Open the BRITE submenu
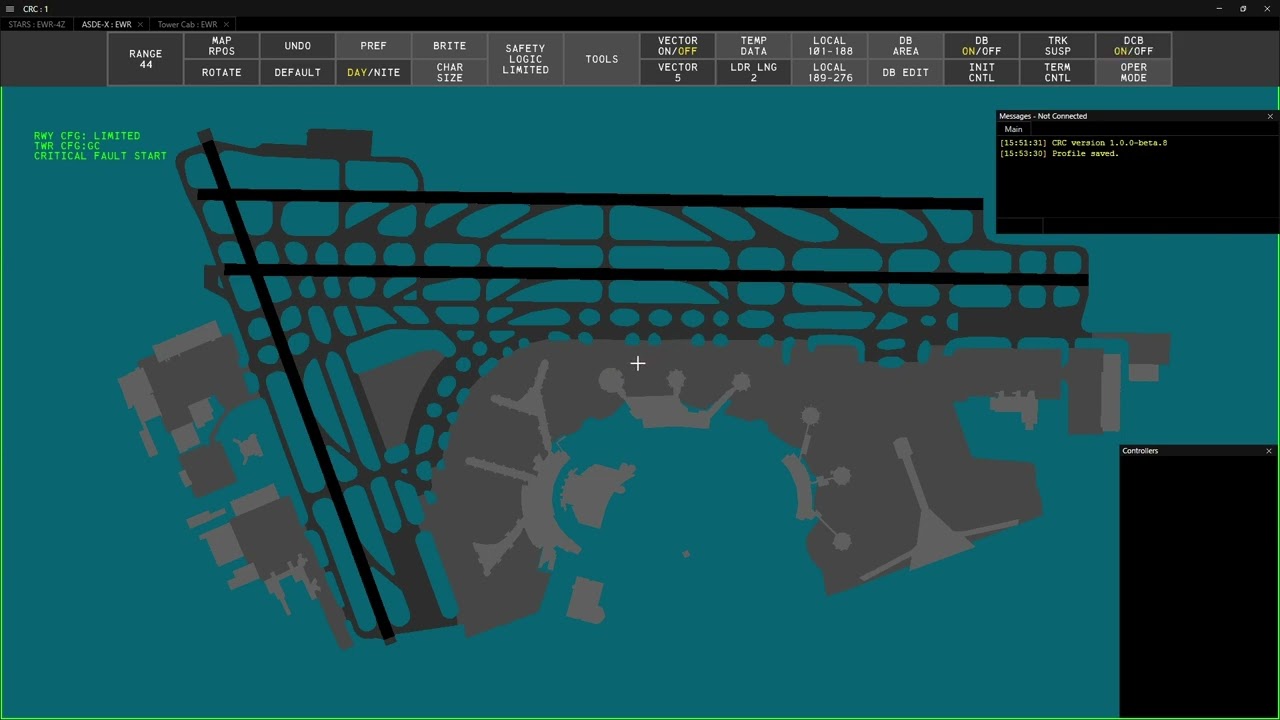Viewport: 1280px width, 720px height. point(449,46)
